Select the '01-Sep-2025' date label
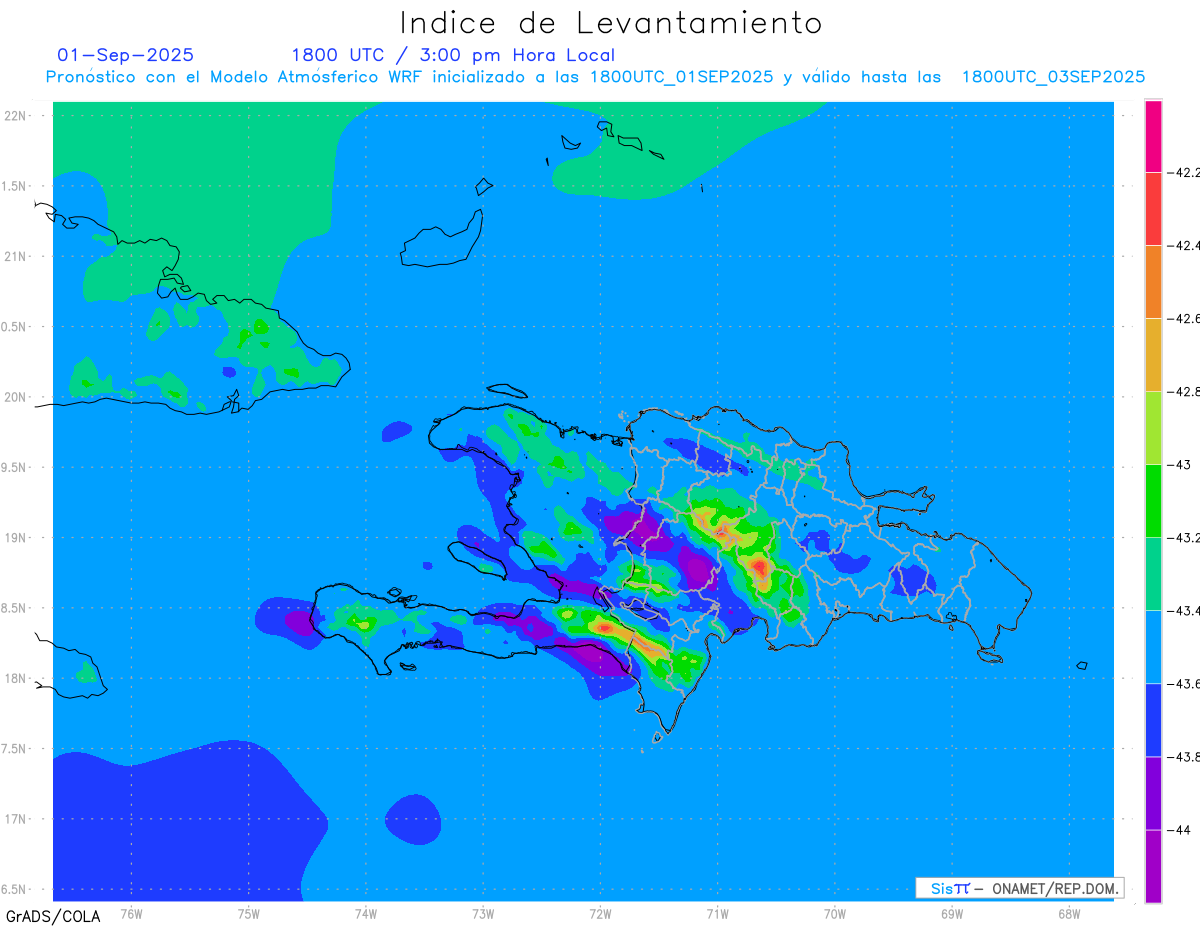Viewport: 1200px width, 927px height. [x=126, y=55]
